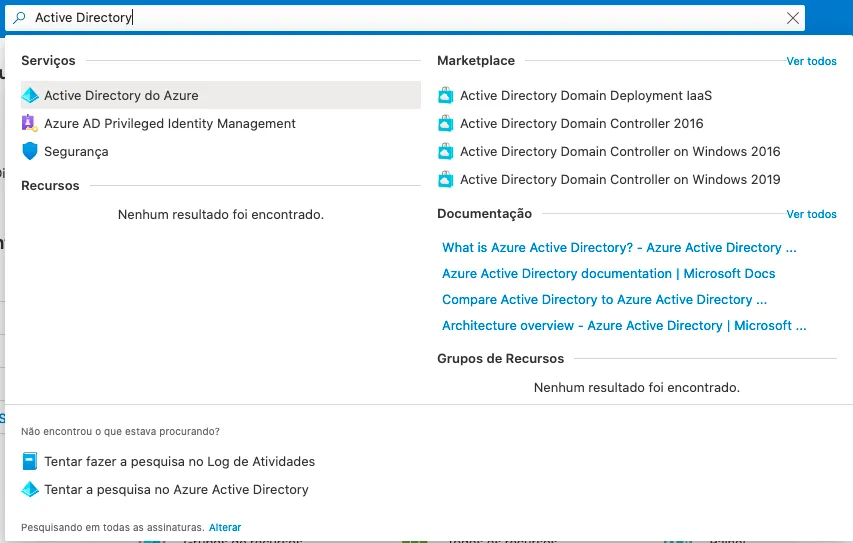Screen dimensions: 853x543
Task: Open Active Directory Domain Deployment IaaS
Action: (586, 96)
